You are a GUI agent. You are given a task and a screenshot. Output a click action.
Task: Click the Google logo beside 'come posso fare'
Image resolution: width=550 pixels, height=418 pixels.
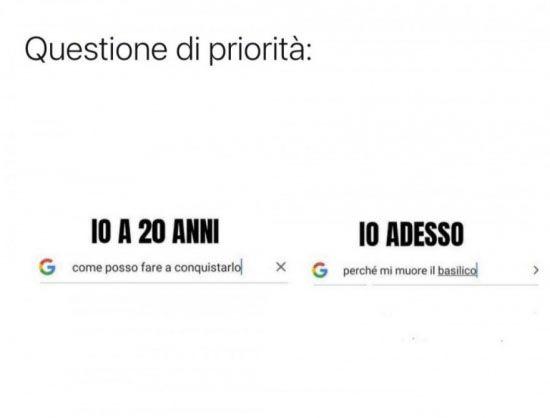[47, 267]
